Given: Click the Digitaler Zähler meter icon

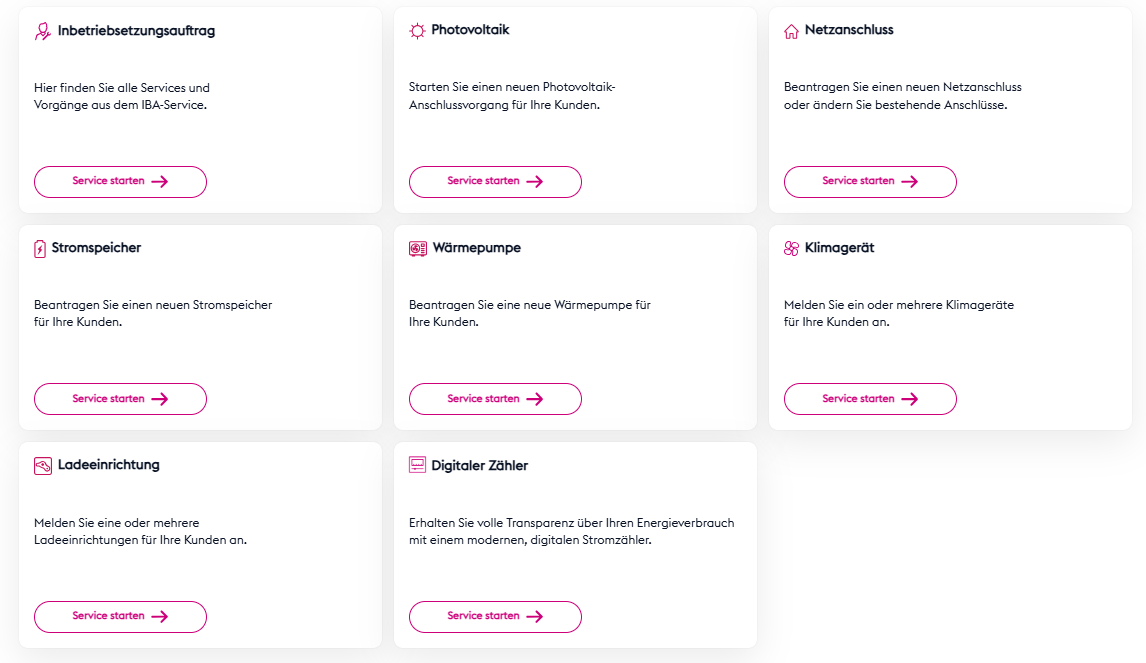Looking at the screenshot, I should (418, 466).
